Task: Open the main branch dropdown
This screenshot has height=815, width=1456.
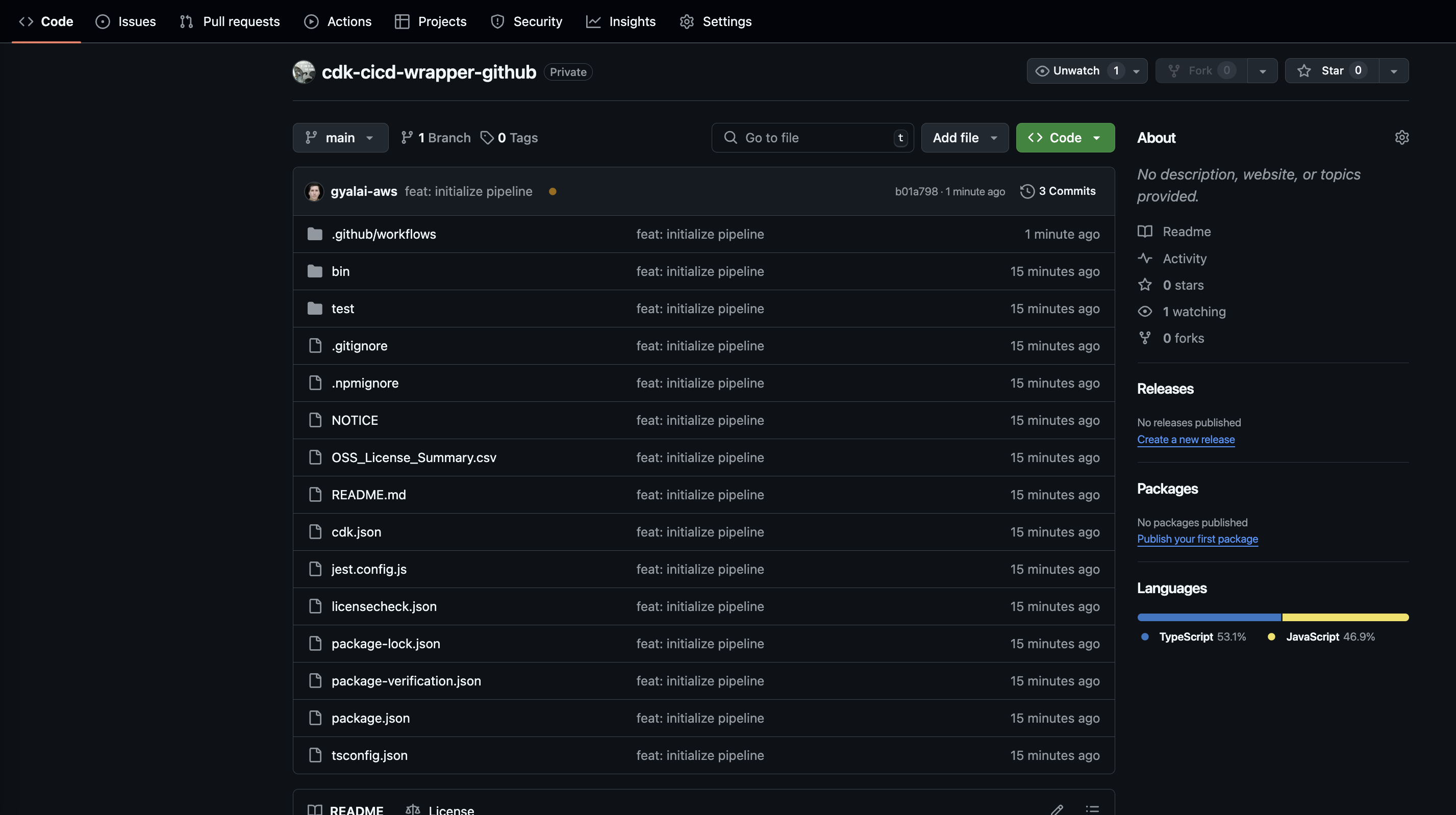Action: 340,137
